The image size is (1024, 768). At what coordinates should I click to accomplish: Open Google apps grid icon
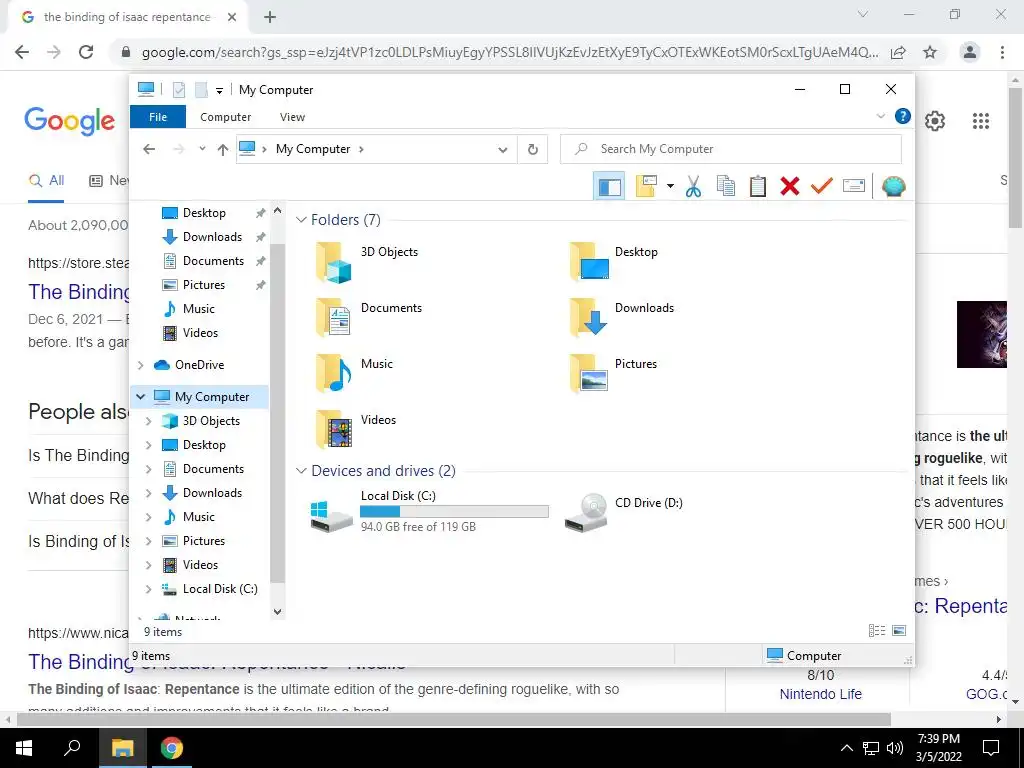click(980, 121)
